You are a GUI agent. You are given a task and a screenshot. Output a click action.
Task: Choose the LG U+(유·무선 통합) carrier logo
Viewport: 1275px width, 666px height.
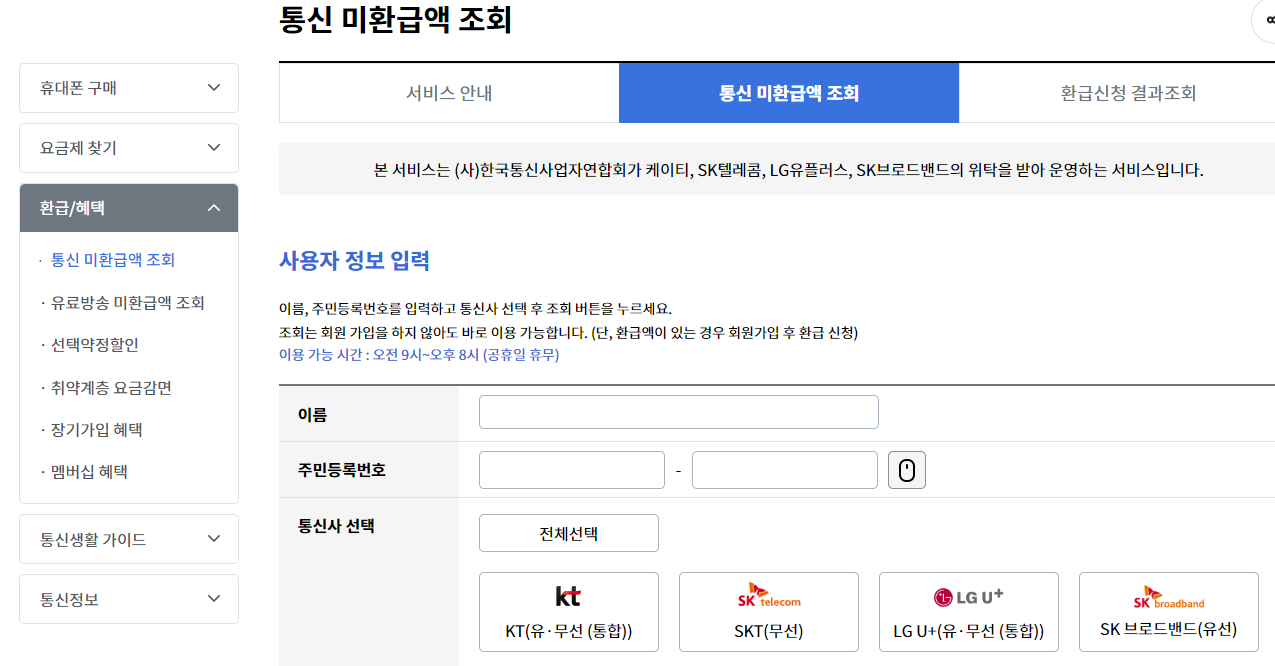[968, 610]
